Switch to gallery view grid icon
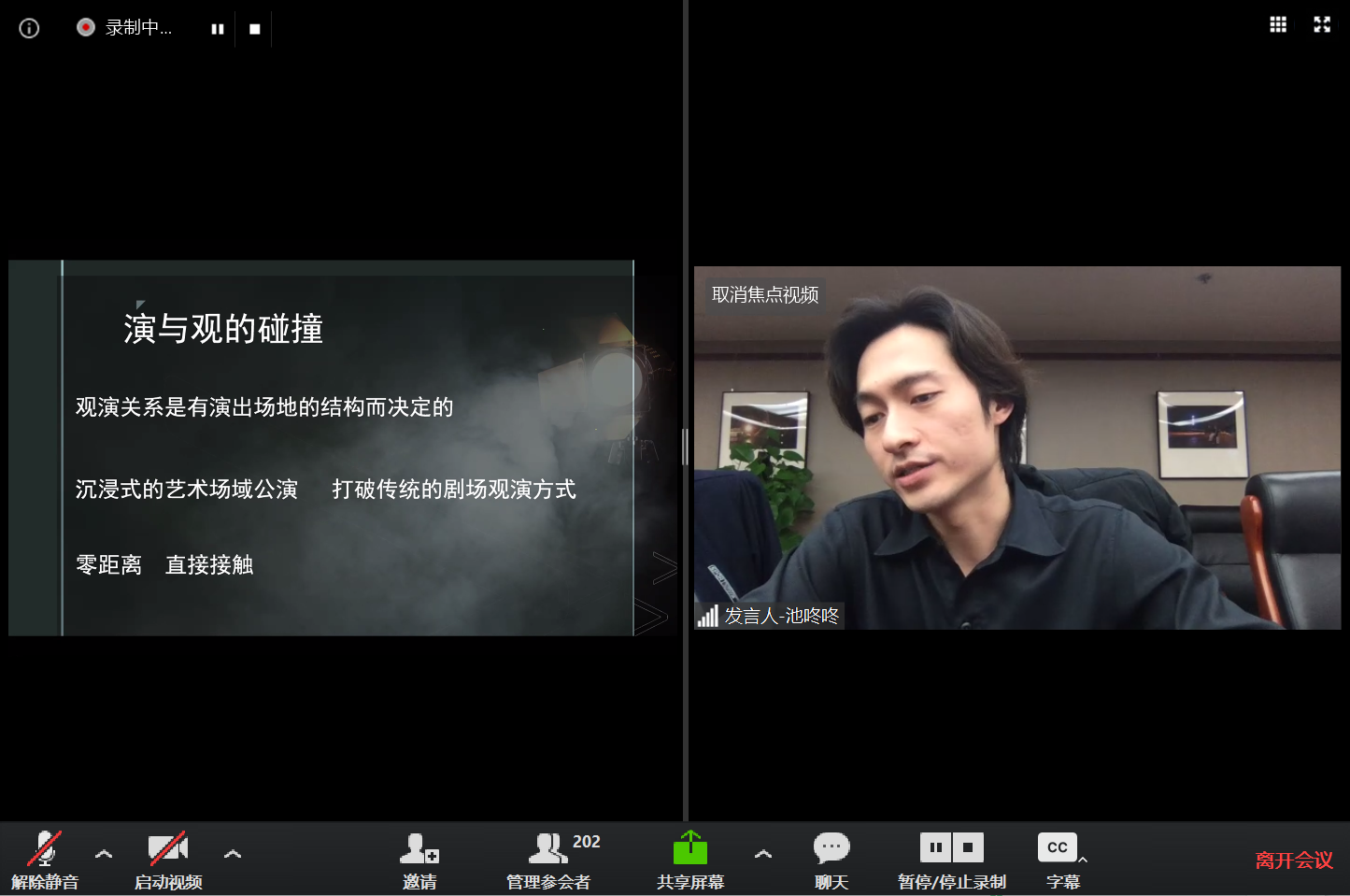 [1278, 24]
